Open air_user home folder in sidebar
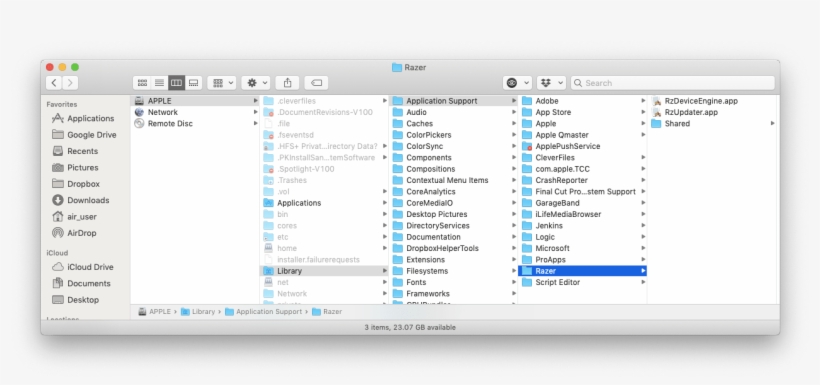 coord(74,217)
